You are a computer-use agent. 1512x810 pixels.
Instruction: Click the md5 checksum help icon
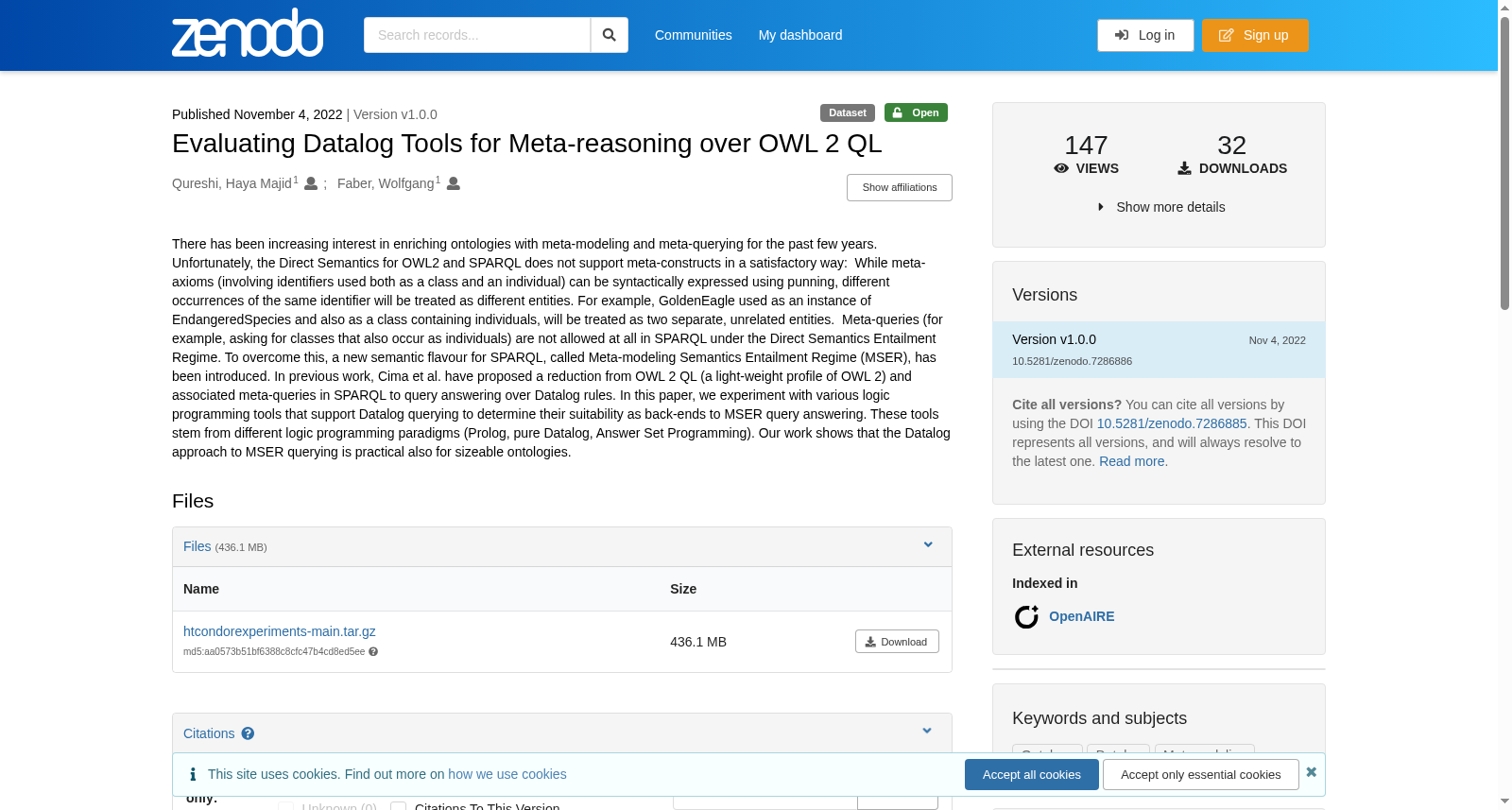(373, 652)
